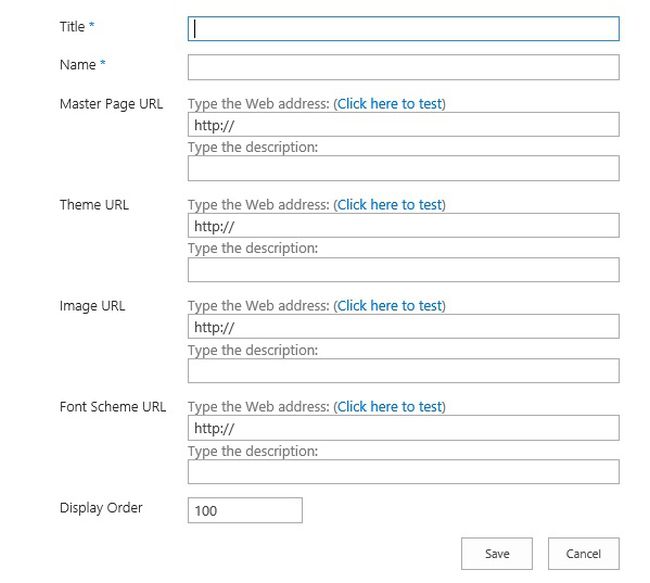
Task: Click the Title field label
Action: click(x=72, y=27)
